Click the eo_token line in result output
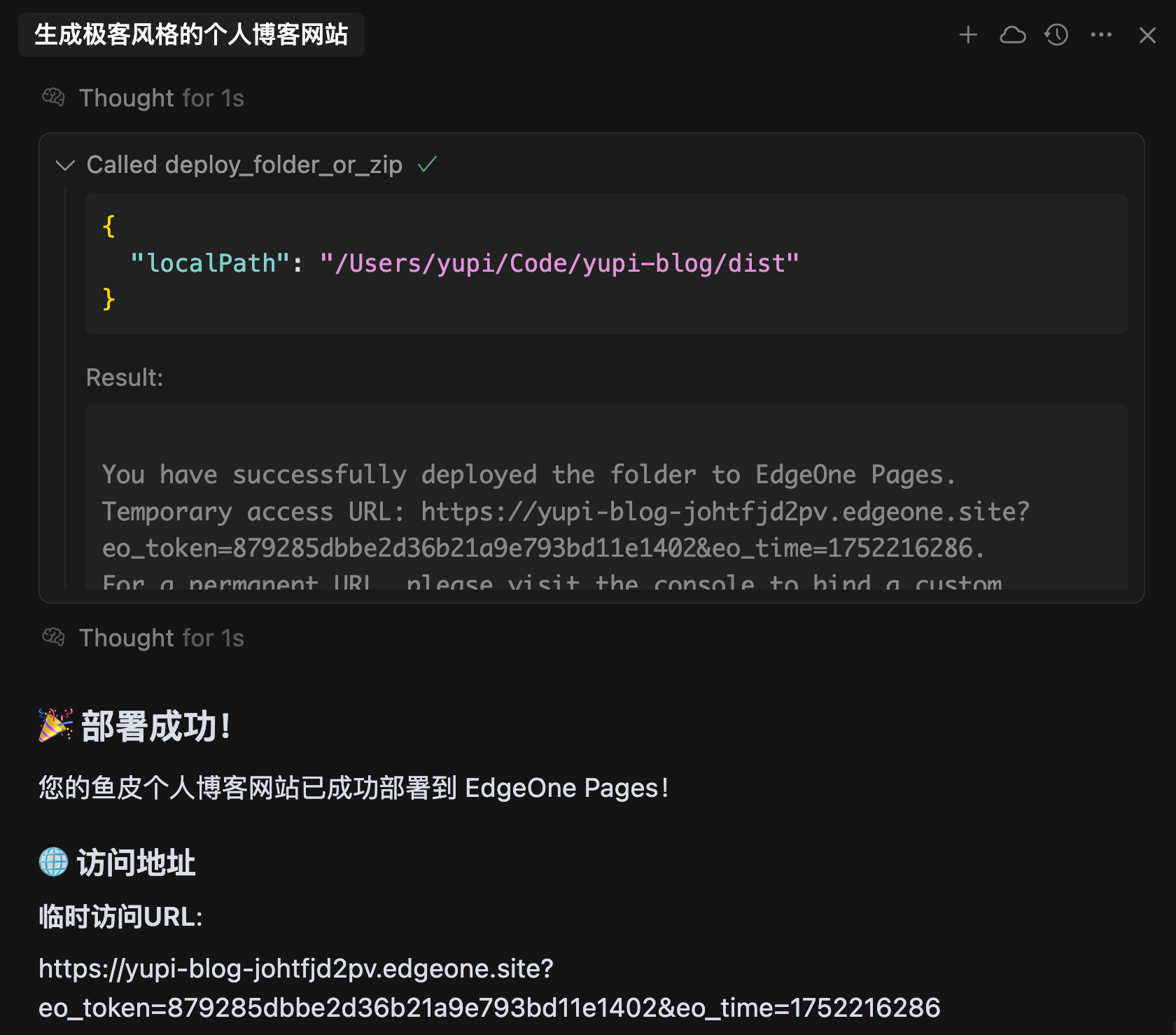The height and width of the screenshot is (1035, 1176). point(544,548)
